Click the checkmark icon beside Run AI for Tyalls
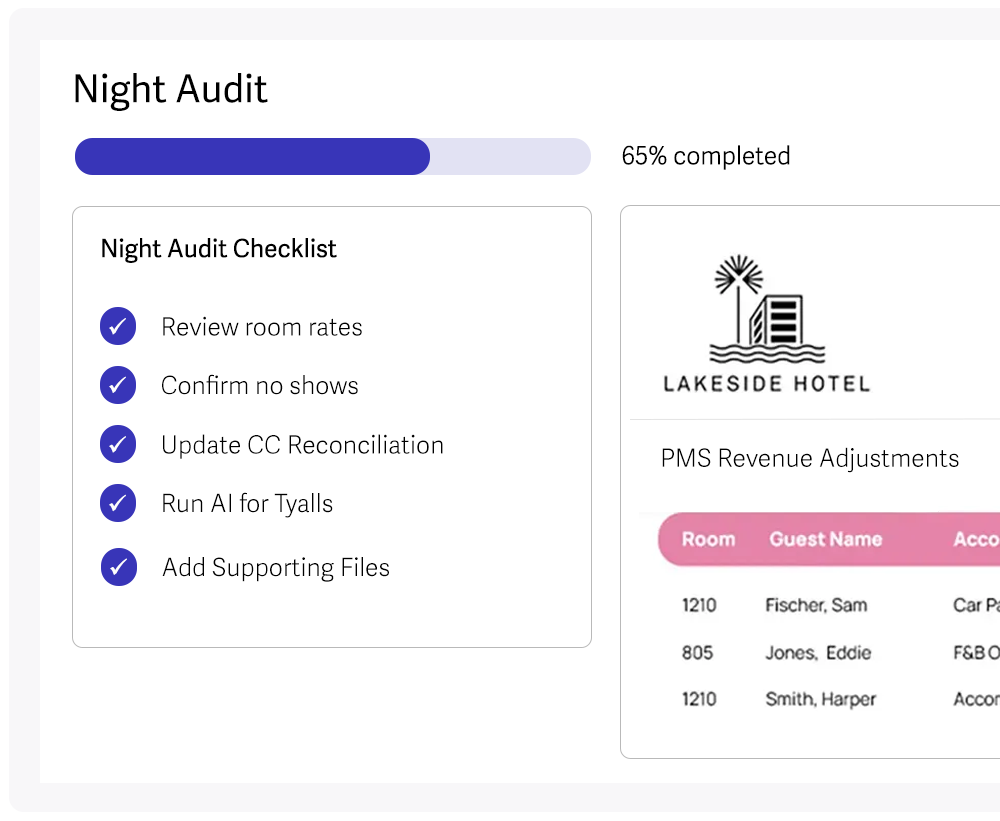This screenshot has height=821, width=1000. [x=118, y=503]
